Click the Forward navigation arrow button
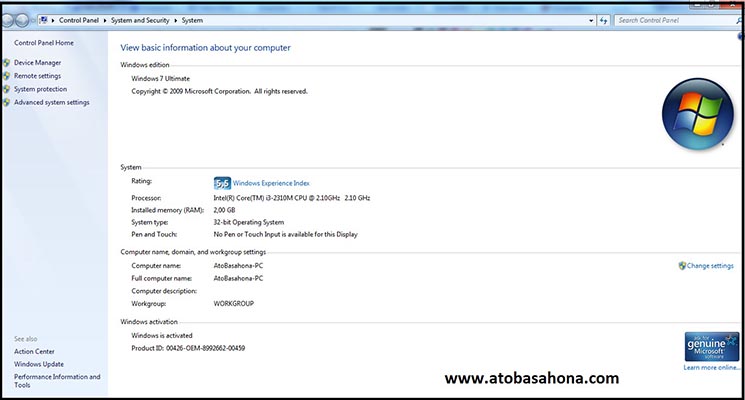745x400 pixels. [x=22, y=20]
